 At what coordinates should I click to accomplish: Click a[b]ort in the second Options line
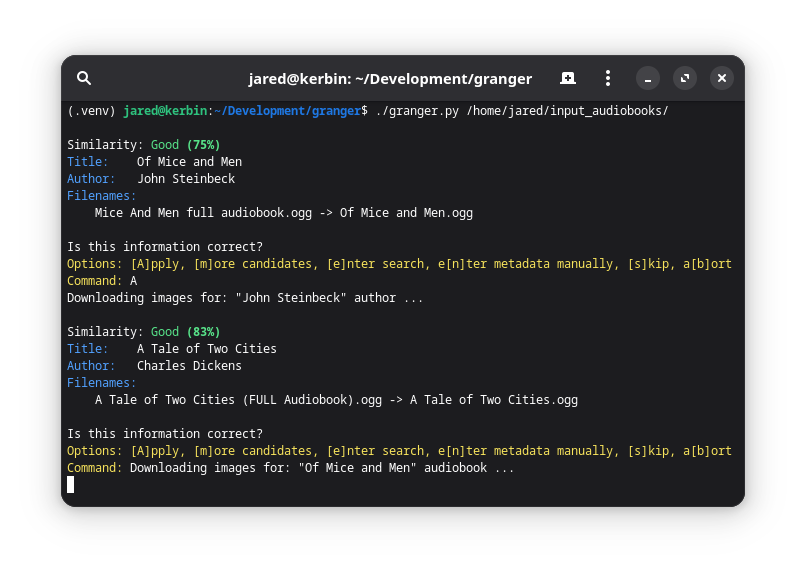tap(707, 451)
